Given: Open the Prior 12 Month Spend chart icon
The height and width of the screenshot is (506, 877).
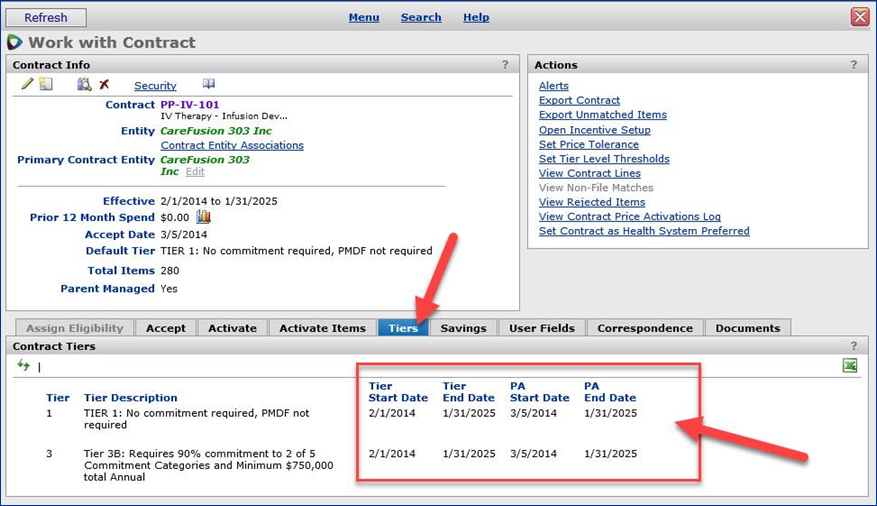Looking at the screenshot, I should pos(203,217).
